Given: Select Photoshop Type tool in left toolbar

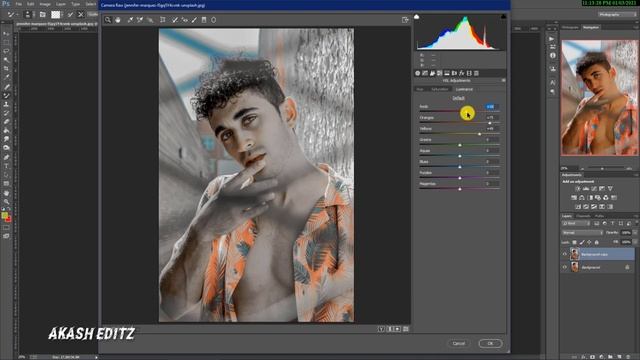Looking at the screenshot, I should click(6, 166).
